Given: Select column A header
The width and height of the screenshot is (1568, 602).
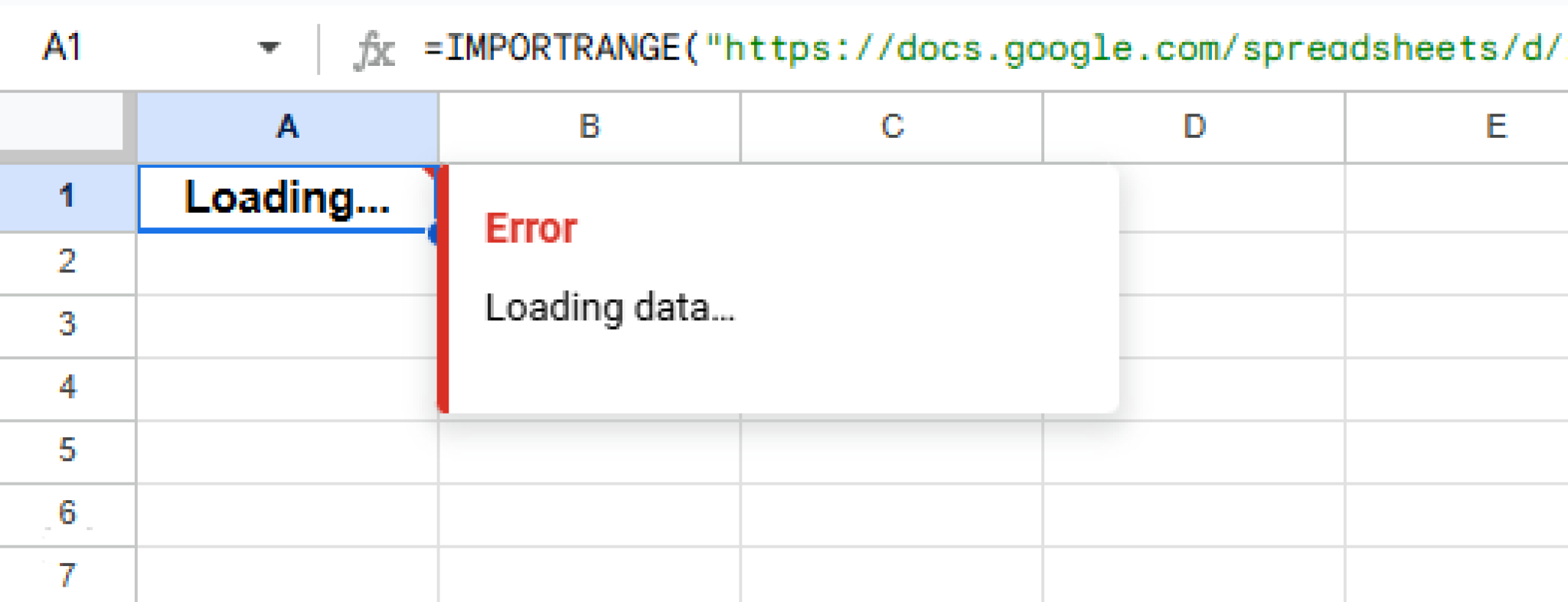Looking at the screenshot, I should click(x=287, y=126).
